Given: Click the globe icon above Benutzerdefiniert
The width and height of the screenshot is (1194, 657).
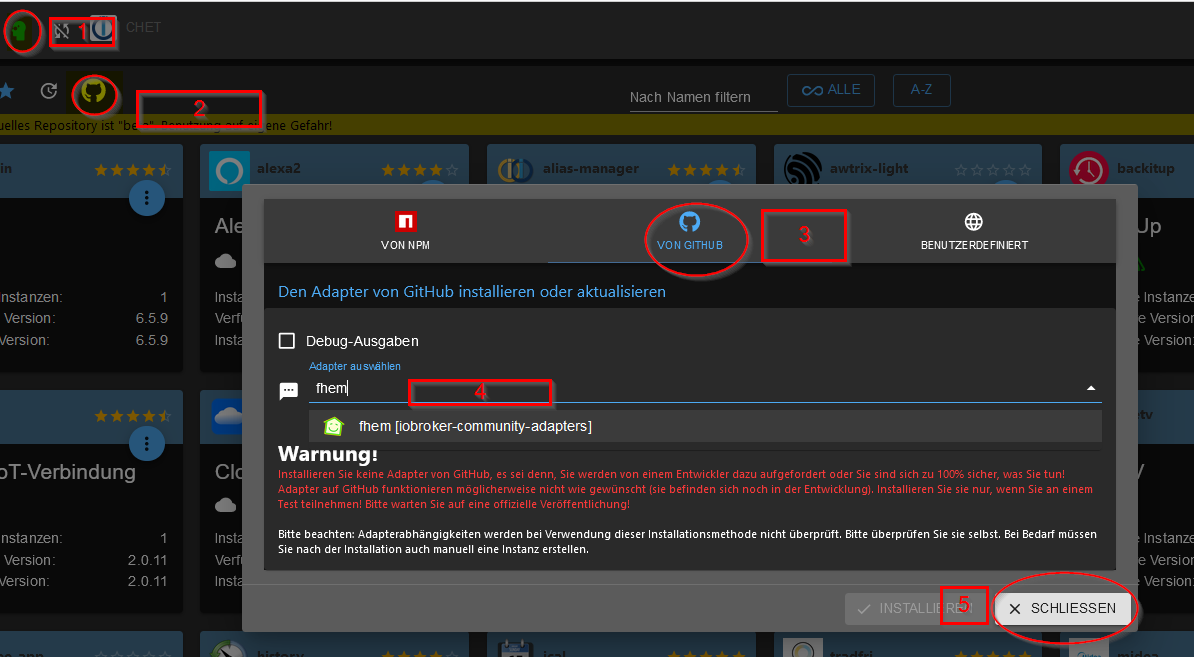Looking at the screenshot, I should 974,222.
